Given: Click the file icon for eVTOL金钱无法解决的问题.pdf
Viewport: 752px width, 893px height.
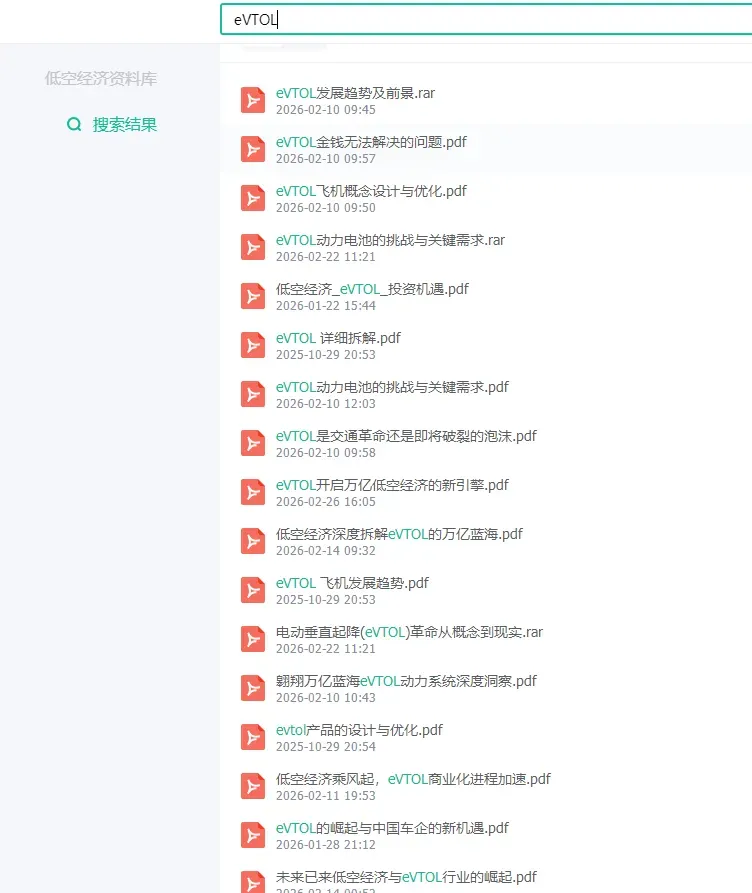Looking at the screenshot, I should tap(252, 149).
